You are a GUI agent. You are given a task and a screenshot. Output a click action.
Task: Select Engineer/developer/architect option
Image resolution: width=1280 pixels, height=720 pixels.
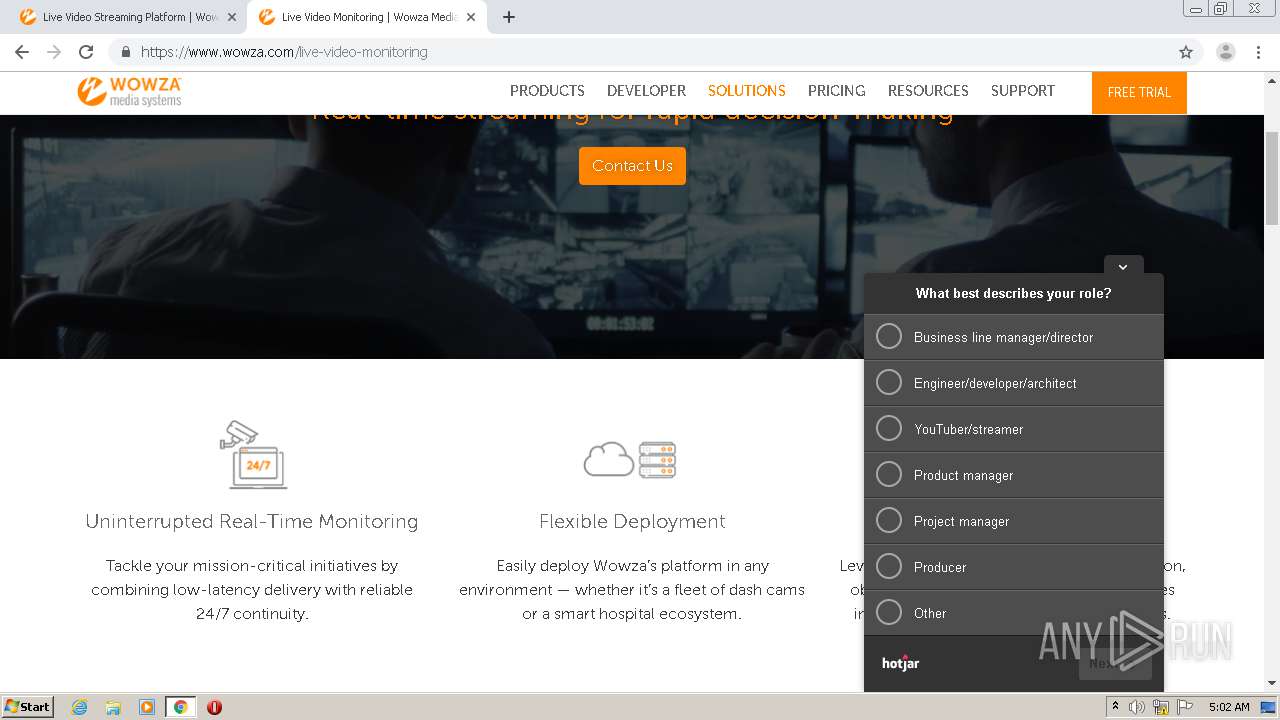coord(1014,383)
